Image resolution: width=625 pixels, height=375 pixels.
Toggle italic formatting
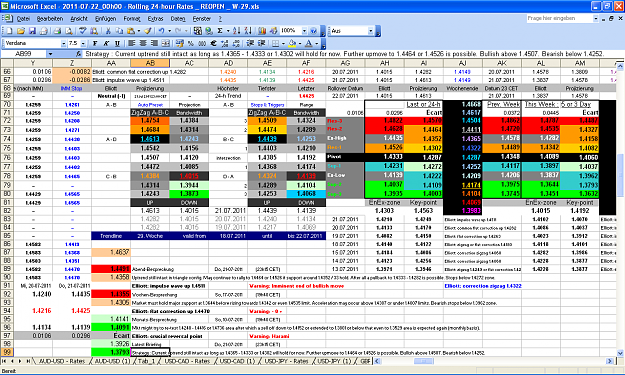(106, 43)
